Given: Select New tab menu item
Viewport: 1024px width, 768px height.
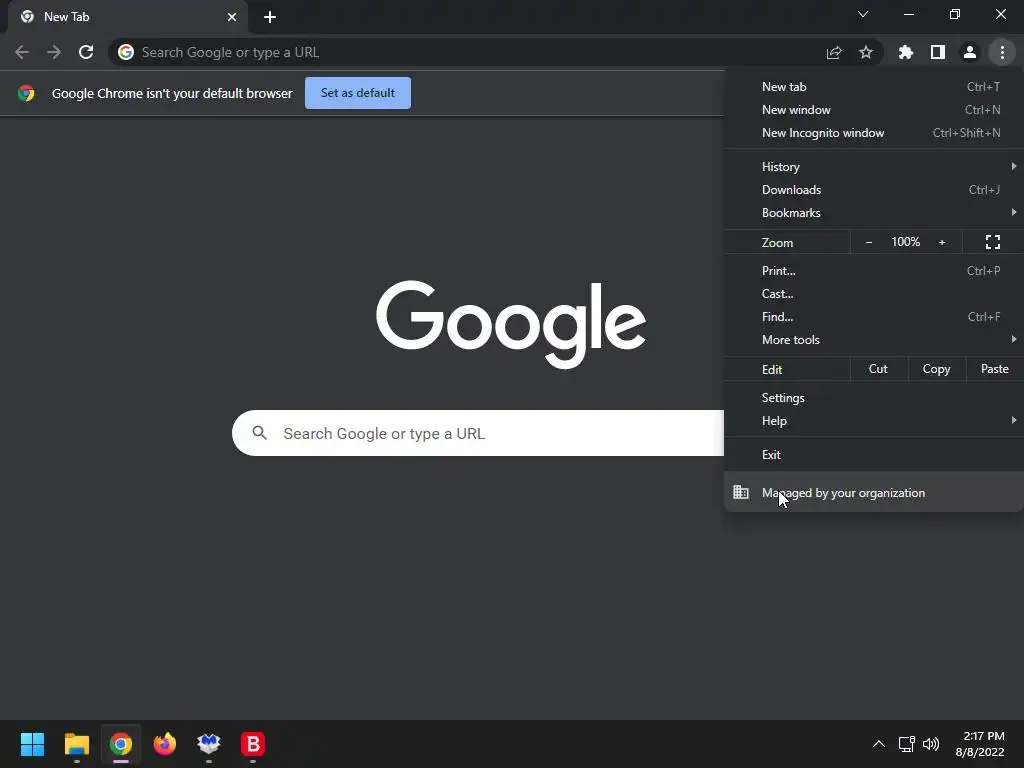Looking at the screenshot, I should click(874, 87).
